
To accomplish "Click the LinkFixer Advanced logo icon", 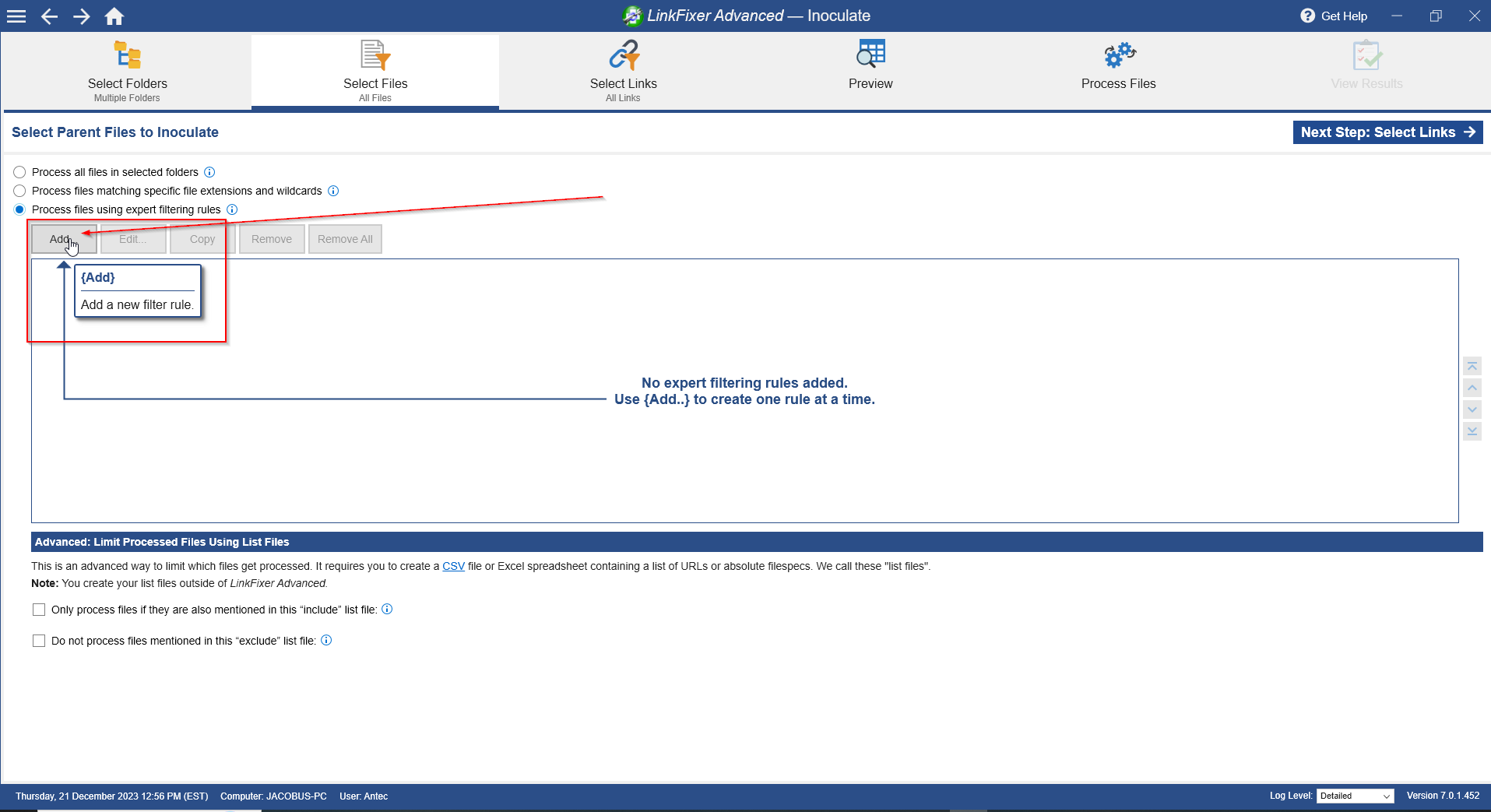I will pyautogui.click(x=632, y=16).
